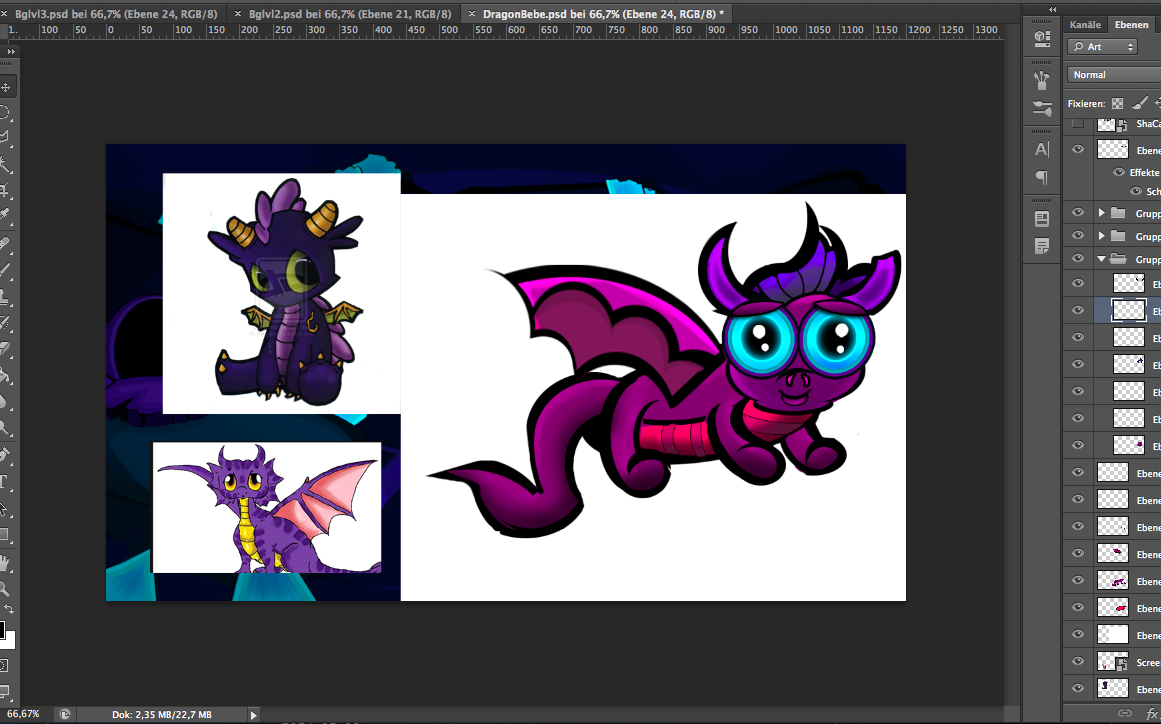Screen dimensions: 1161x724
Task: Select the Hand tool
Action: [5, 563]
